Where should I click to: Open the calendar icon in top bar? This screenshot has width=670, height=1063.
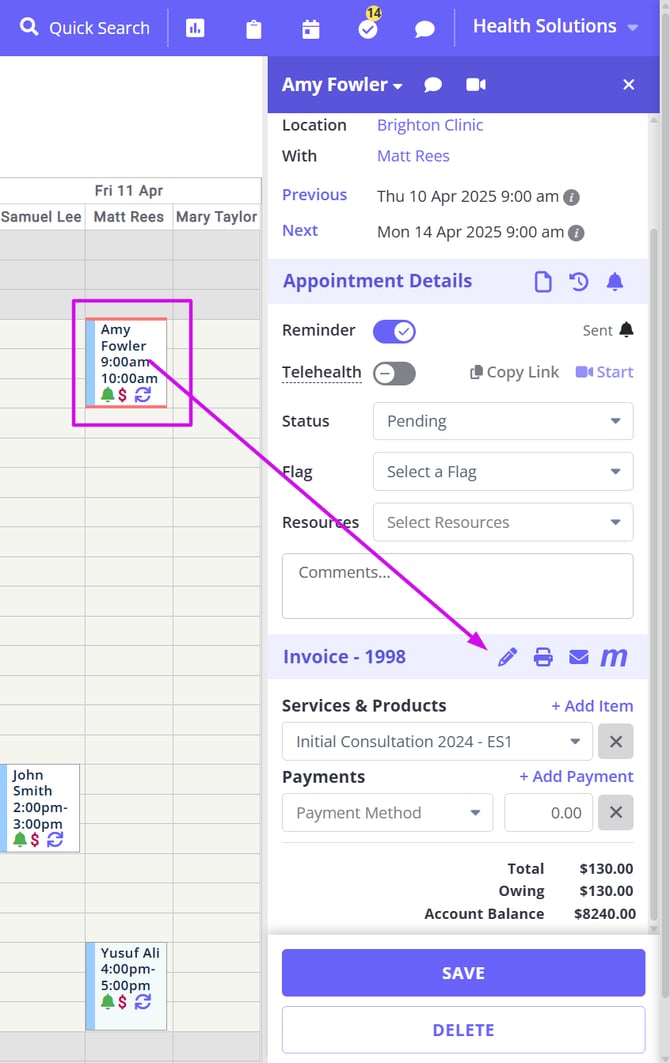(x=311, y=29)
